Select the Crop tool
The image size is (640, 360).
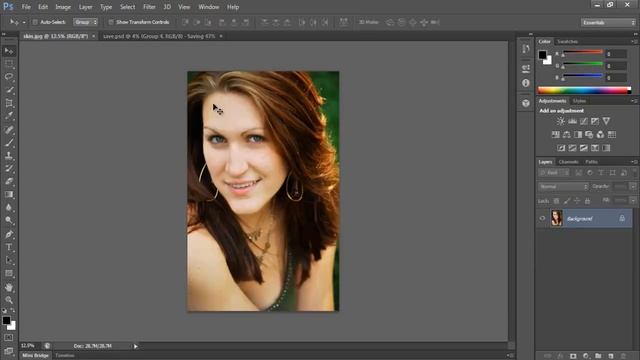point(9,103)
